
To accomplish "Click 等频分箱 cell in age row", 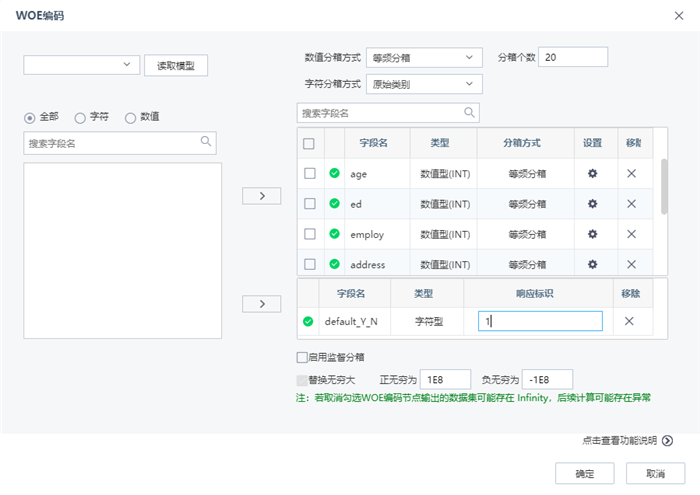I will pyautogui.click(x=527, y=174).
